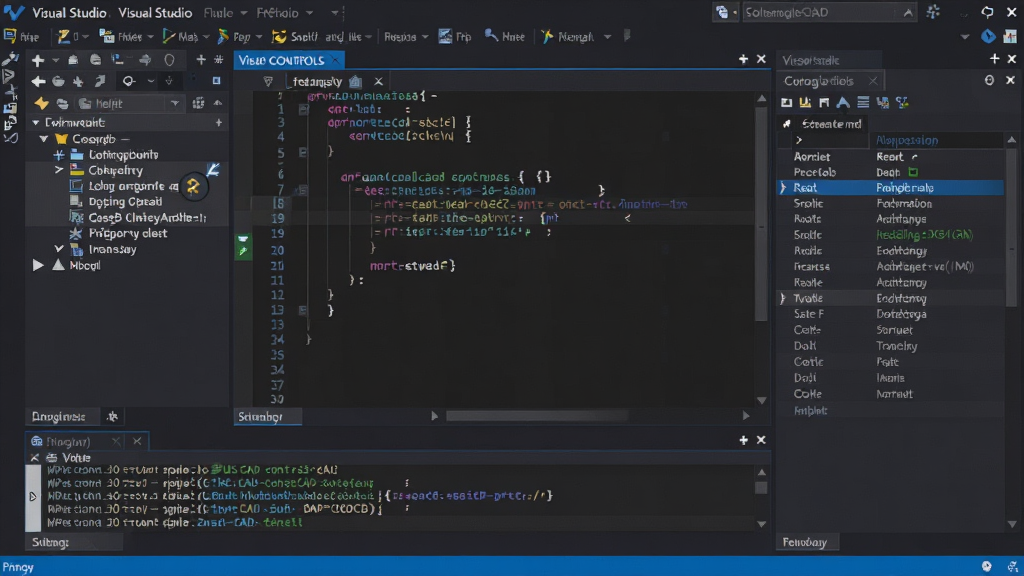Switch to the Dnogirwst tab
Viewport: 1024px width, 576px height.
tap(59, 417)
